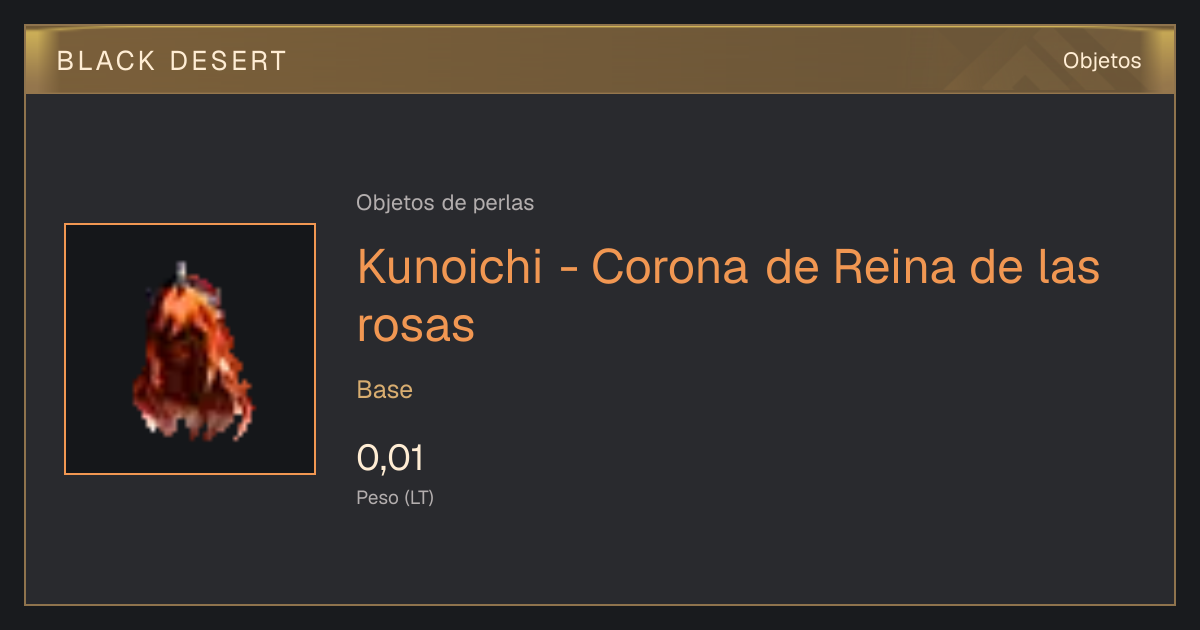Click the gray tip atop the crown icon
1200x630 pixels.
(x=181, y=270)
